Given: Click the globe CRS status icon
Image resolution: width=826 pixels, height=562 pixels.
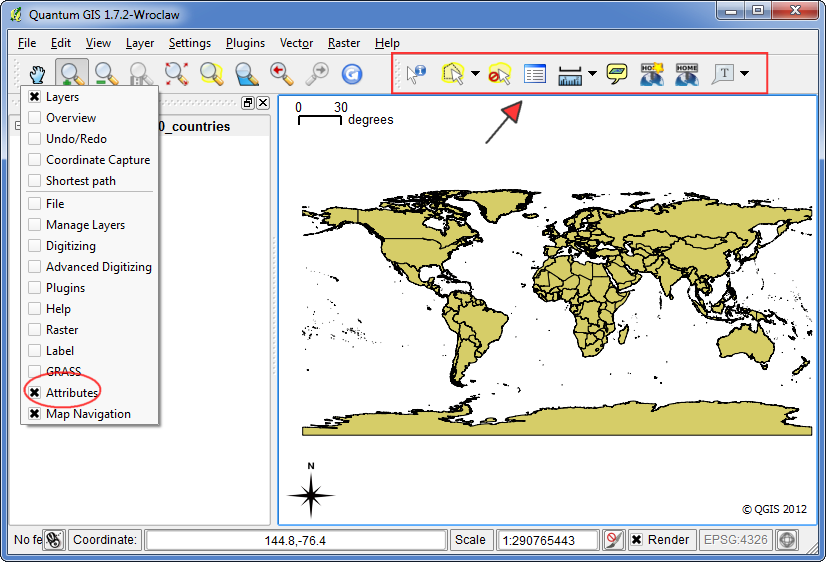Looking at the screenshot, I should [787, 540].
